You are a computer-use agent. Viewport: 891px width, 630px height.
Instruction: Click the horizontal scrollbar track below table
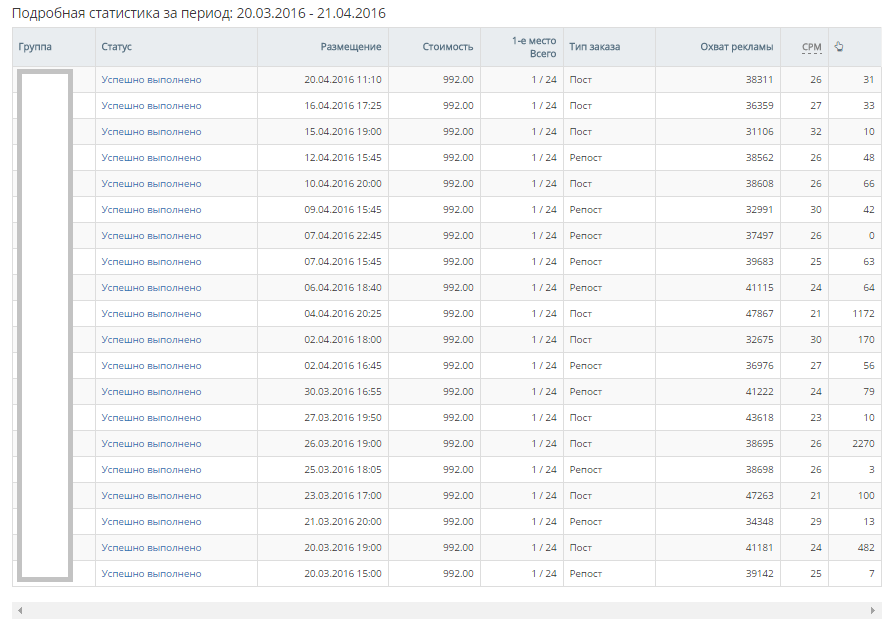[446, 610]
